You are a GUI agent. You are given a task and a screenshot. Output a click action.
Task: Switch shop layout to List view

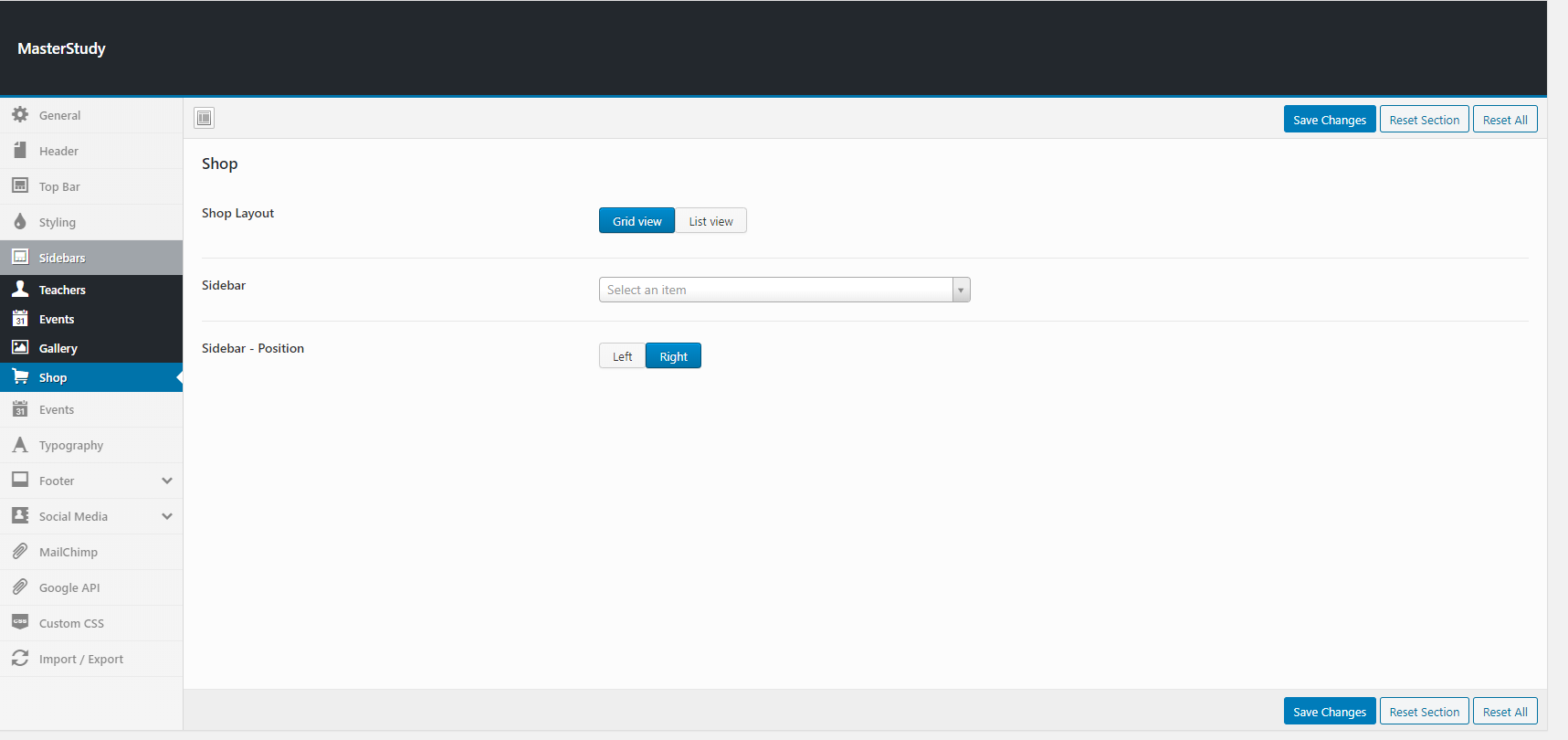[x=710, y=221]
